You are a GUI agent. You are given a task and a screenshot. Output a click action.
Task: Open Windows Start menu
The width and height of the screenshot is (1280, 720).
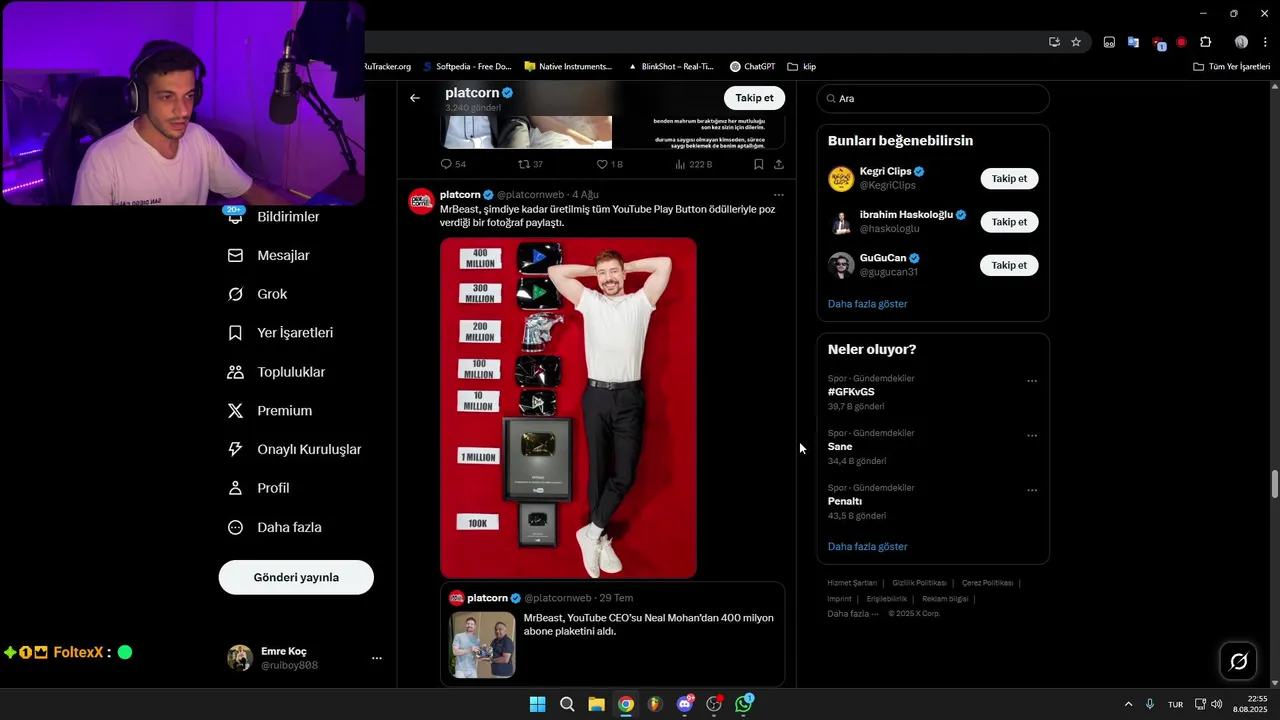(537, 704)
